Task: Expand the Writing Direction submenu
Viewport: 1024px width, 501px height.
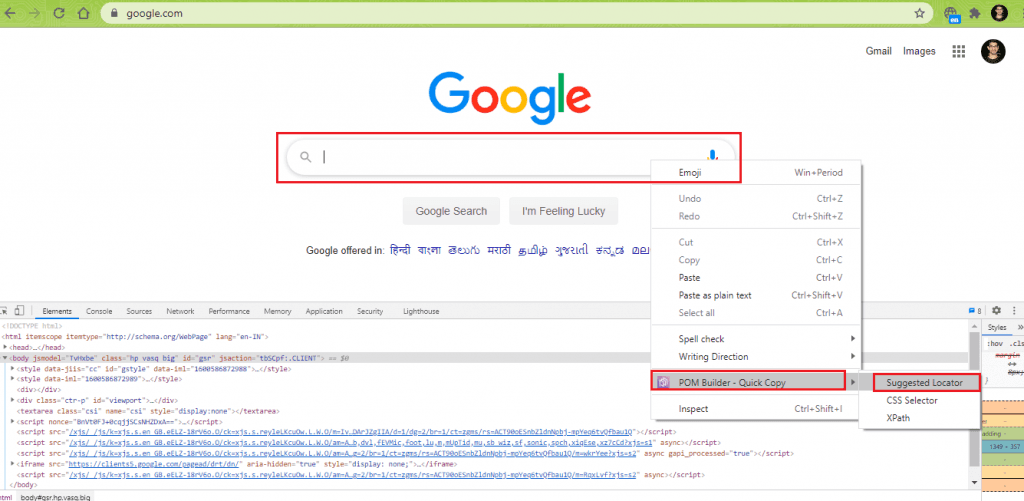Action: tap(757, 357)
